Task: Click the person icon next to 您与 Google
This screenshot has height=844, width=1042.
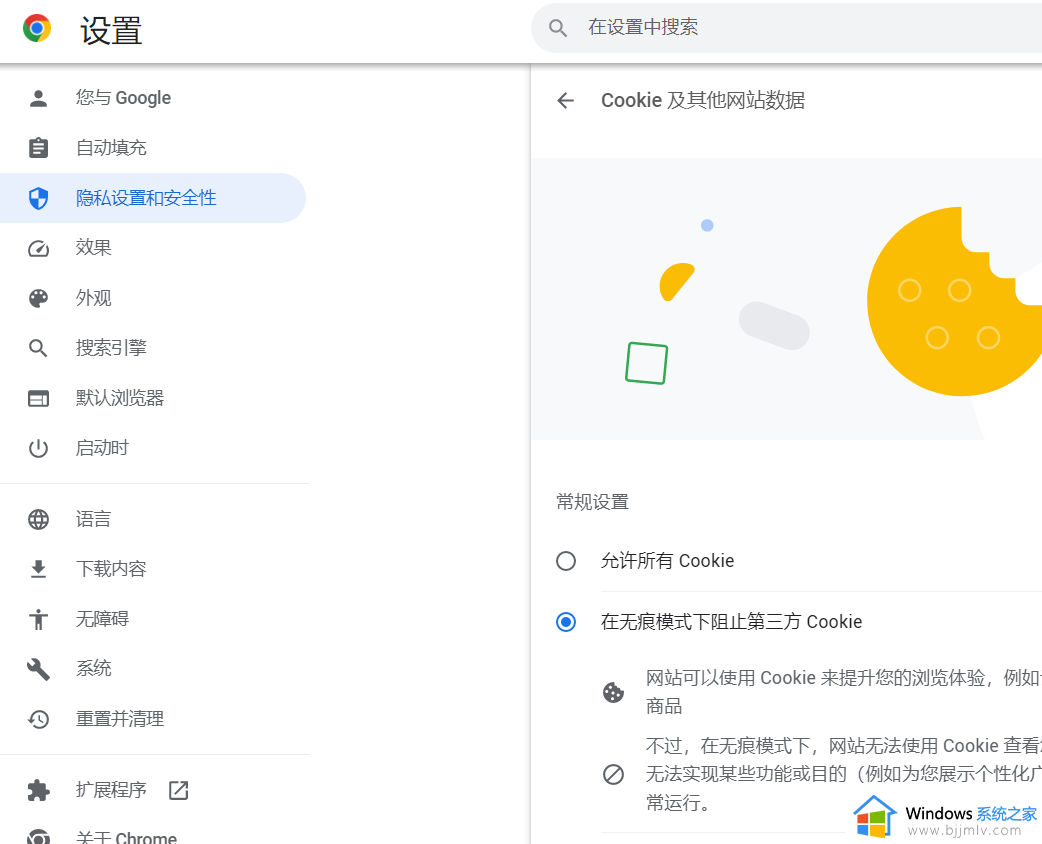Action: [x=39, y=98]
